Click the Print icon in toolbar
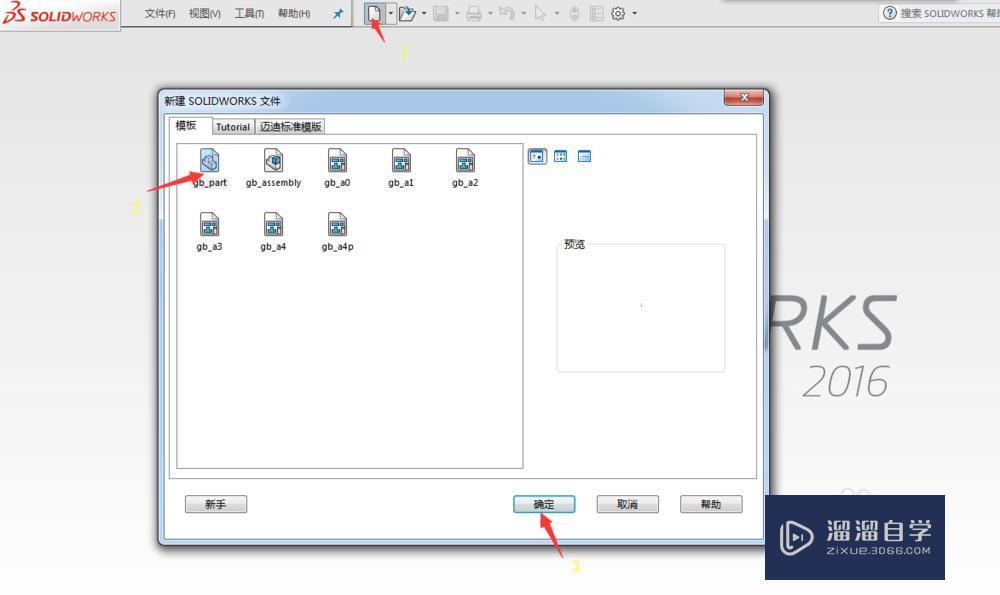Image resolution: width=1000 pixels, height=595 pixels. pos(474,13)
